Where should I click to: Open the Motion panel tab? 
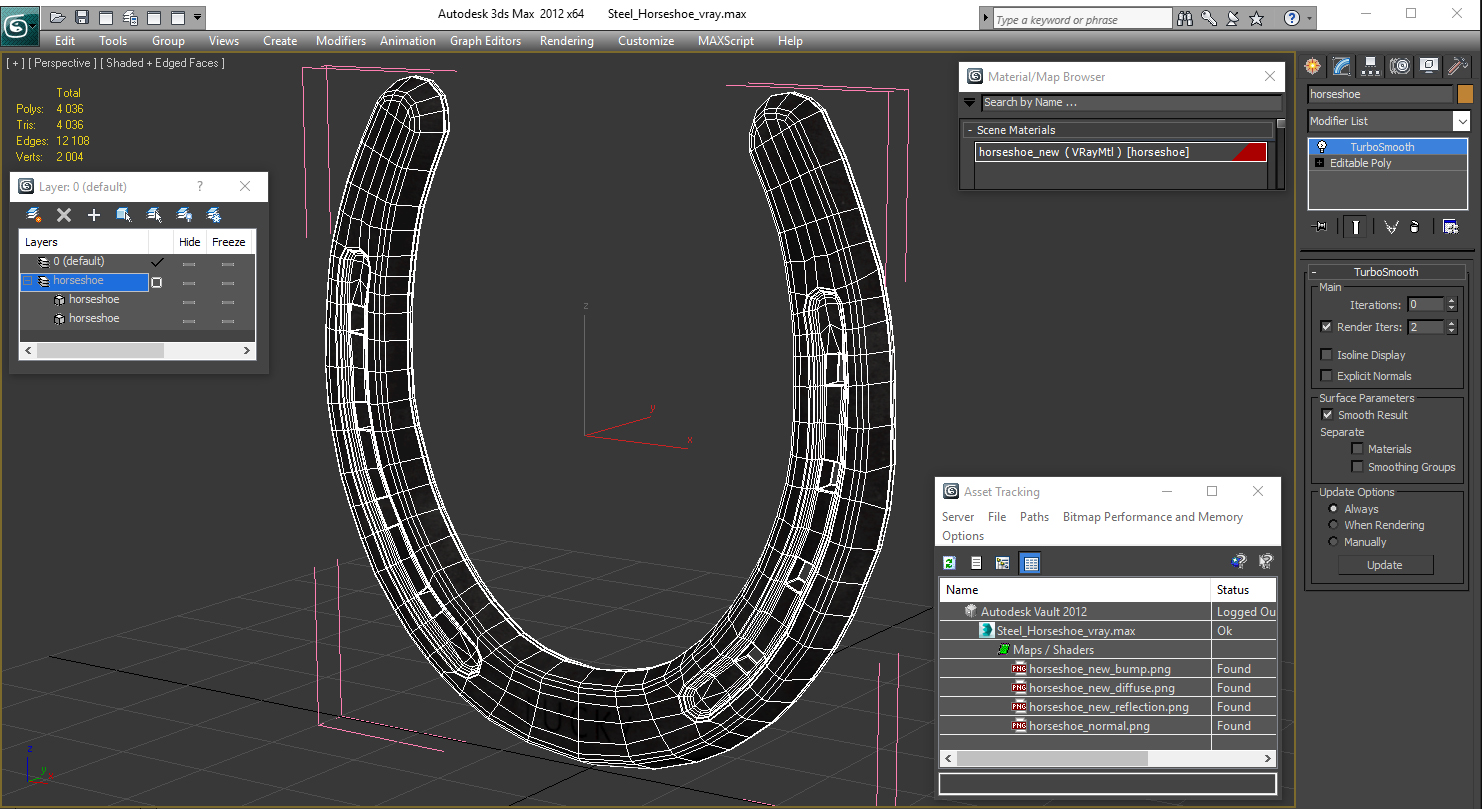coord(1400,66)
